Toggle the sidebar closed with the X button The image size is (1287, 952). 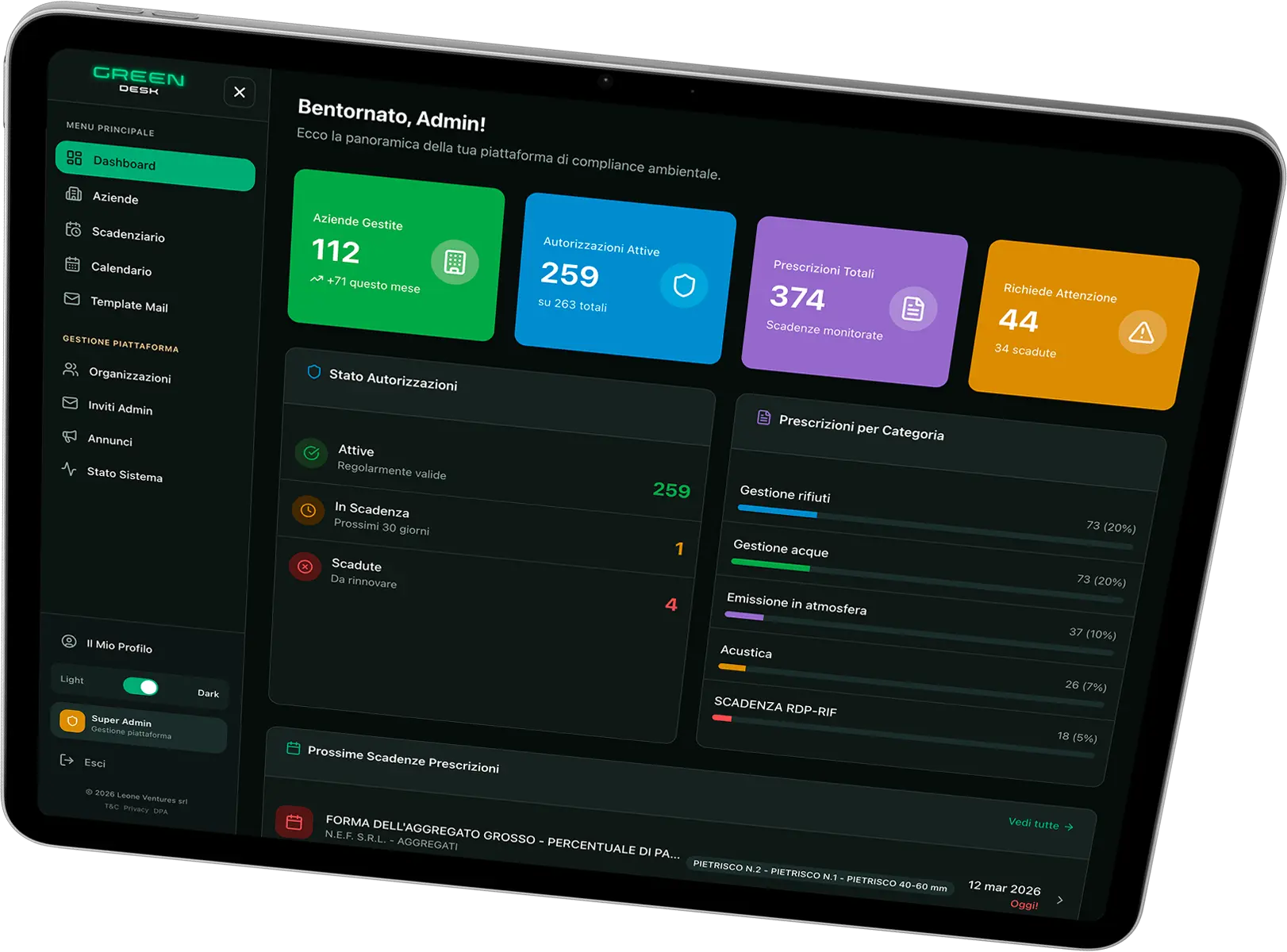240,93
